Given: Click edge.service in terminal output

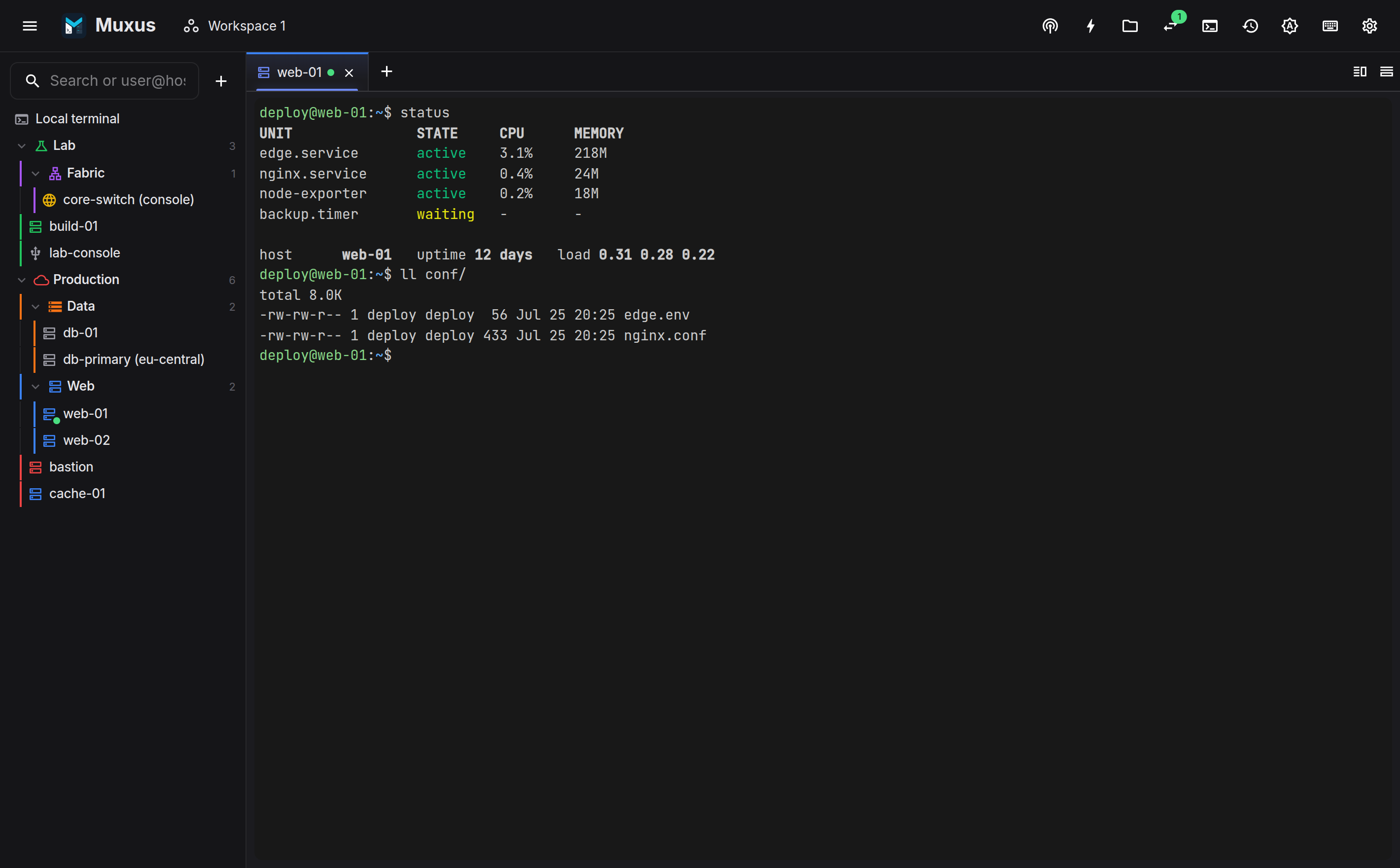Looking at the screenshot, I should pyautogui.click(x=309, y=153).
